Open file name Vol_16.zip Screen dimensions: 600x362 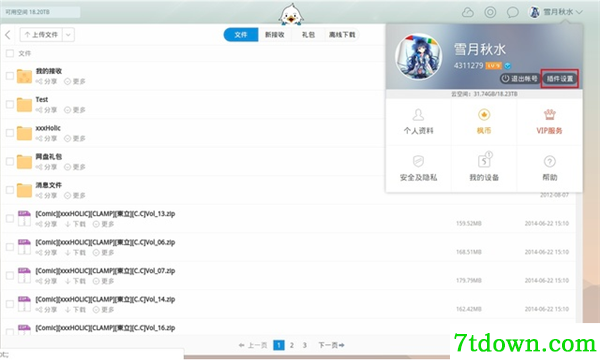tap(105, 328)
